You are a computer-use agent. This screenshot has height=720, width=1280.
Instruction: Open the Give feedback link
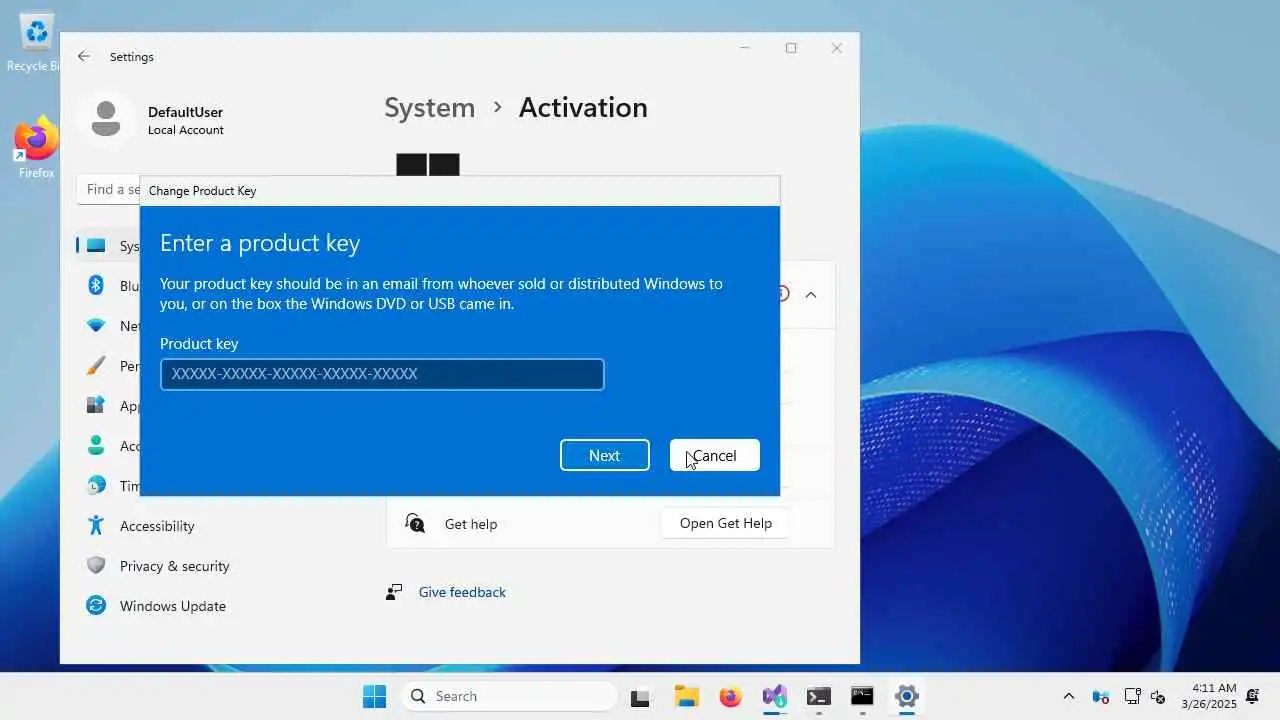(x=462, y=592)
